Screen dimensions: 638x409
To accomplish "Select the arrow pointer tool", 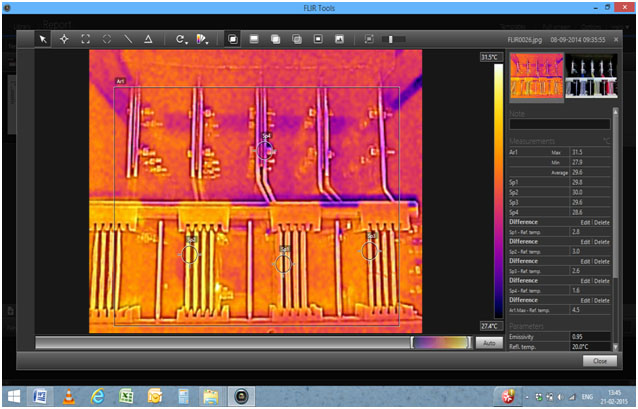I will (43, 39).
